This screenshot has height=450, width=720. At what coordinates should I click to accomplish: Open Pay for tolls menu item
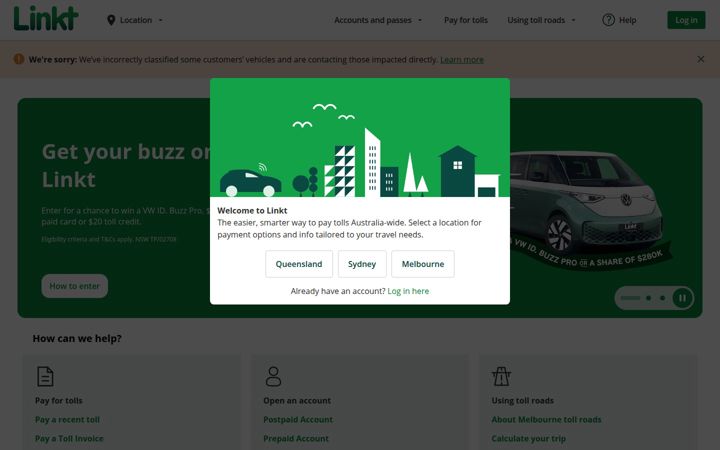(466, 20)
